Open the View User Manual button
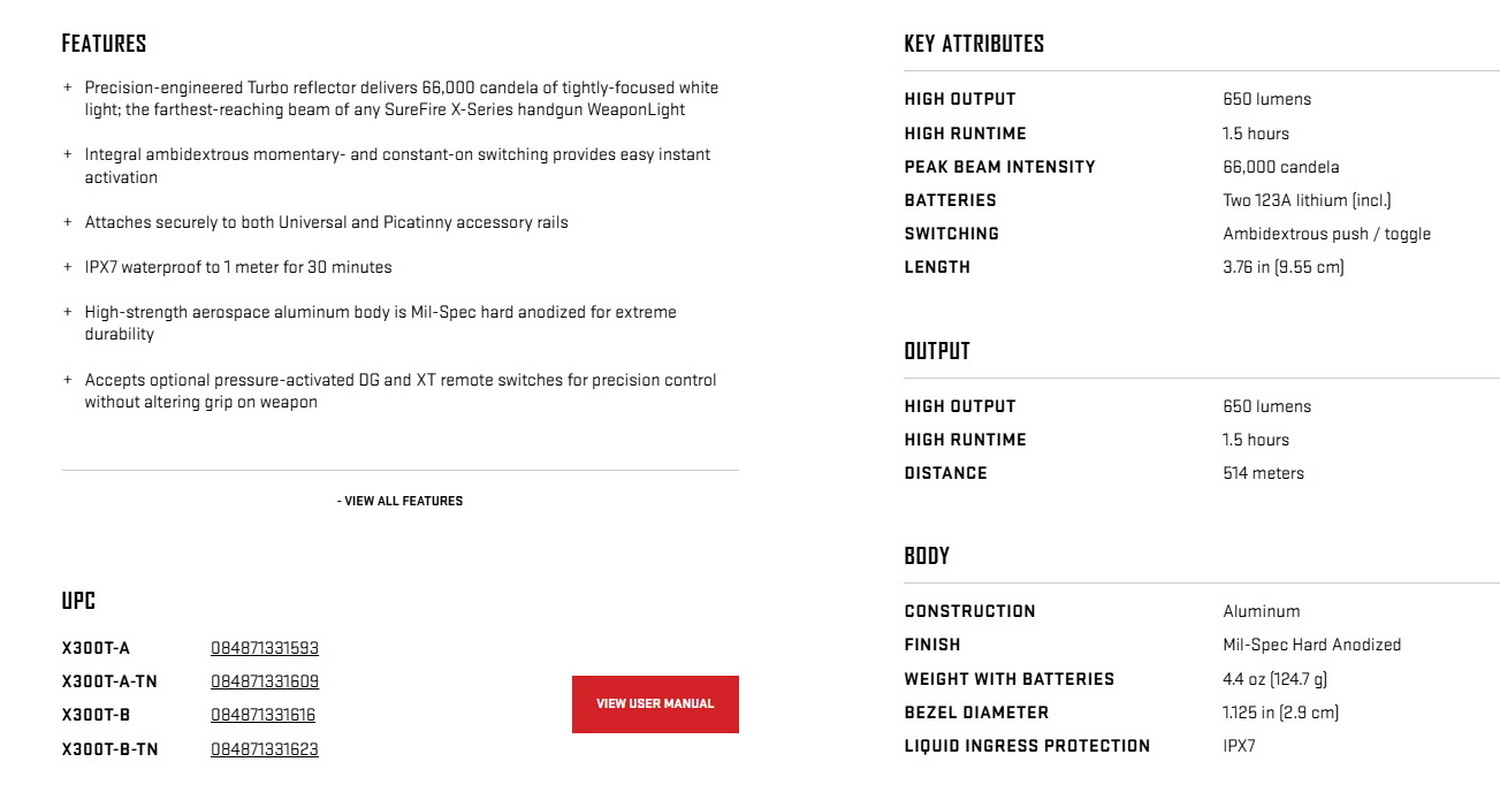Screen dimensions: 1500x800 [x=655, y=704]
